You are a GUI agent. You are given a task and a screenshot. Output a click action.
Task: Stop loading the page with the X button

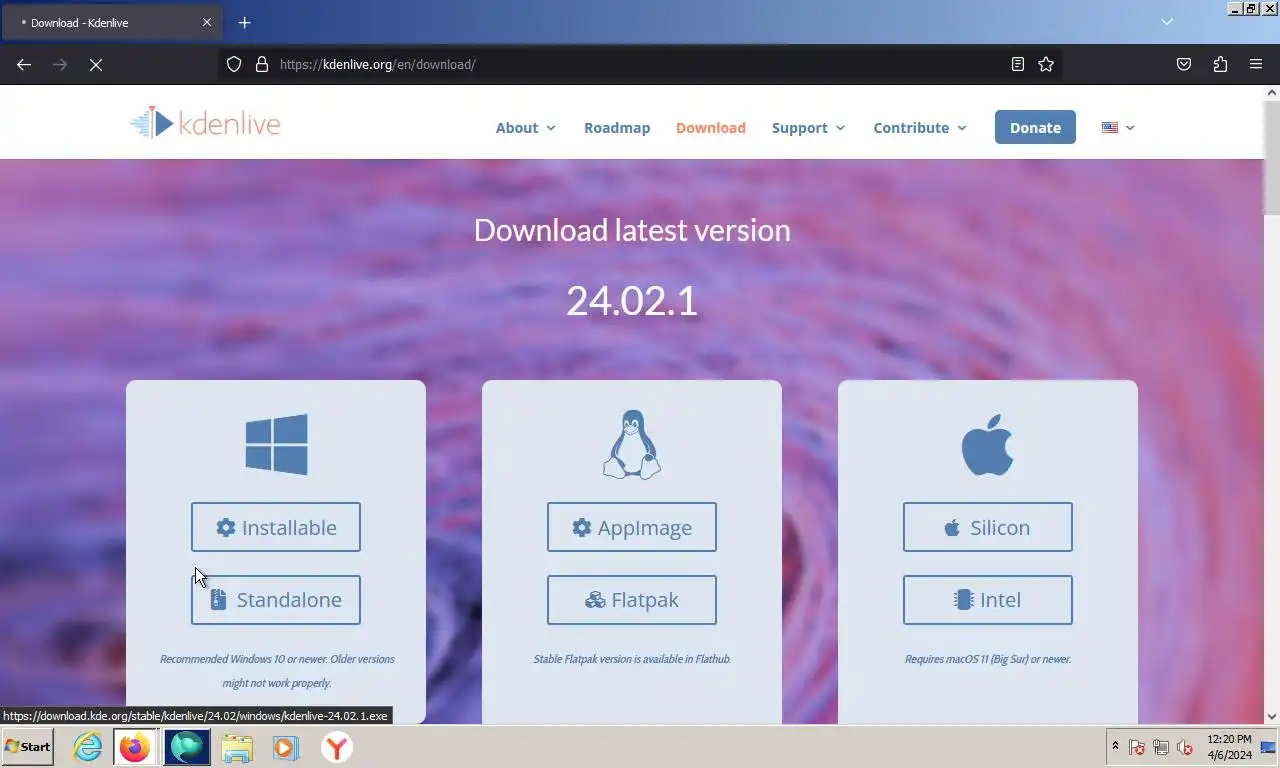(x=96, y=64)
